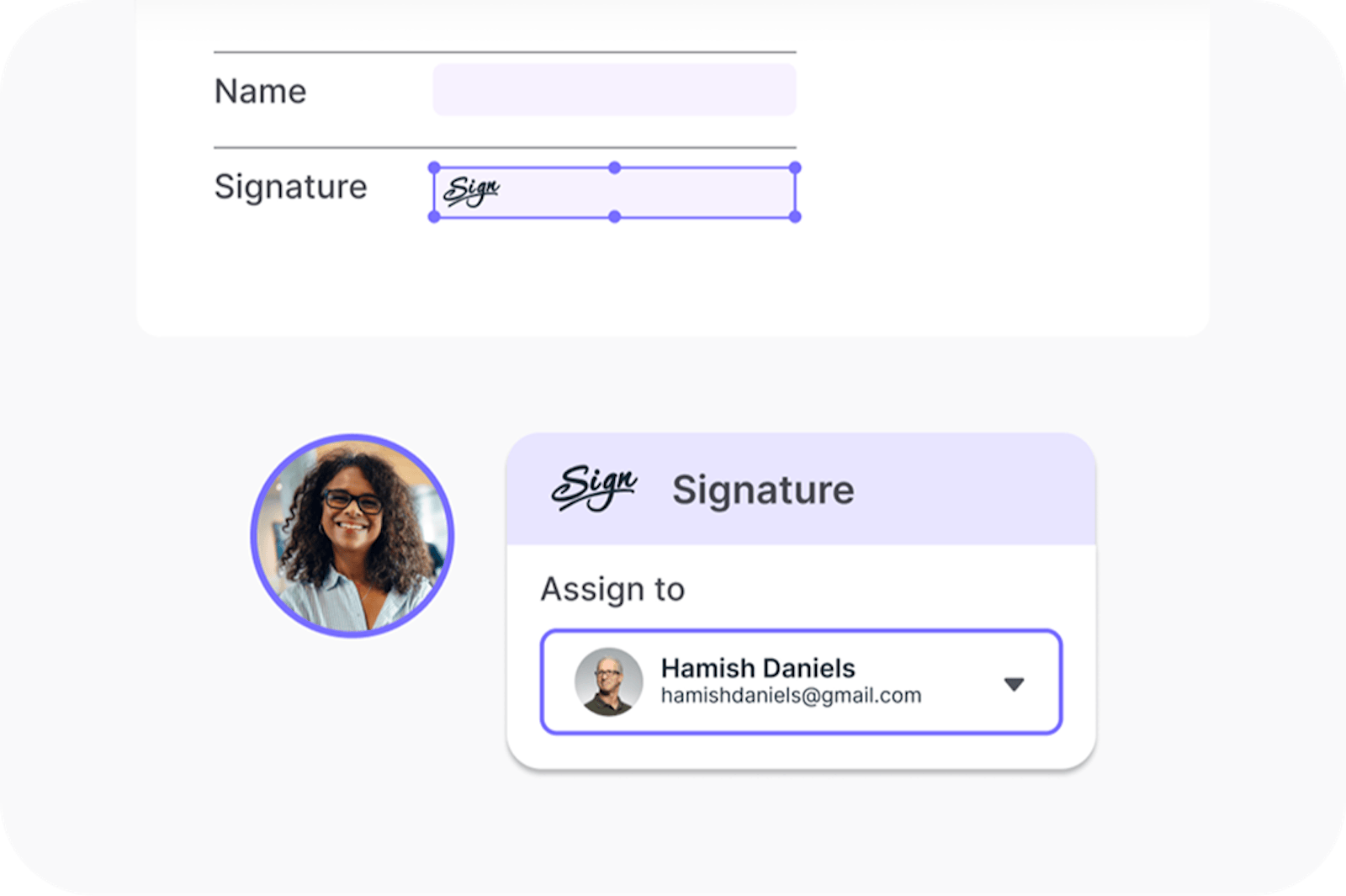Click the Signature heading in the card

coord(763,490)
